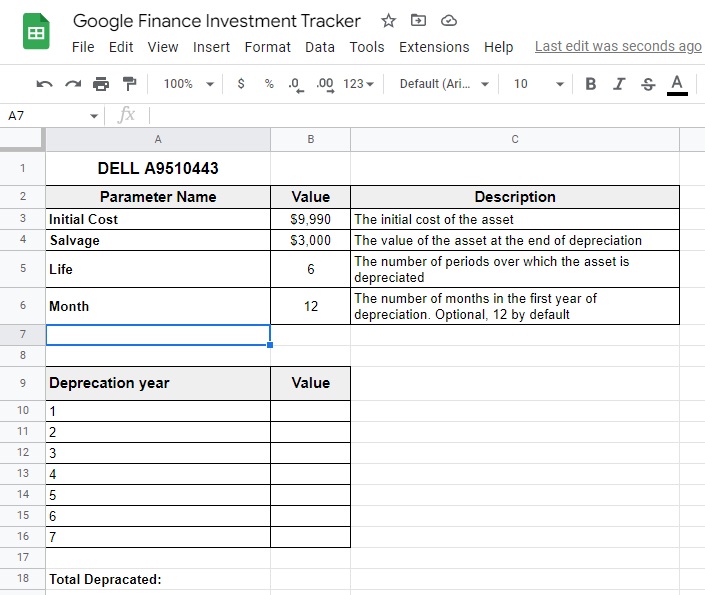Select column B header
The image size is (705, 595).
(310, 139)
